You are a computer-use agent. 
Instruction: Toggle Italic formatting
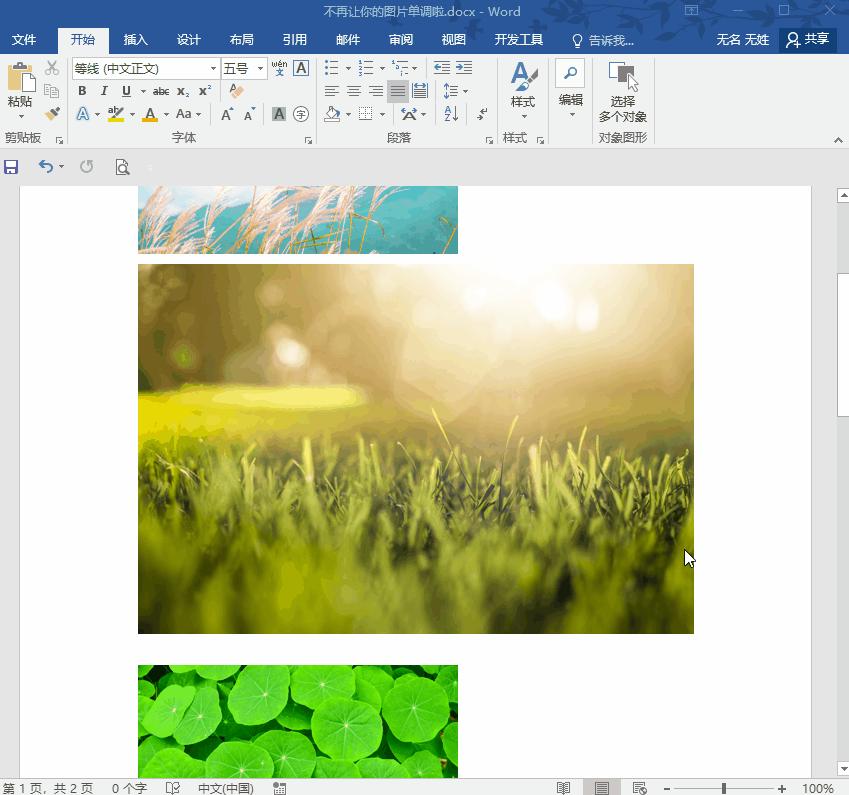pos(104,91)
